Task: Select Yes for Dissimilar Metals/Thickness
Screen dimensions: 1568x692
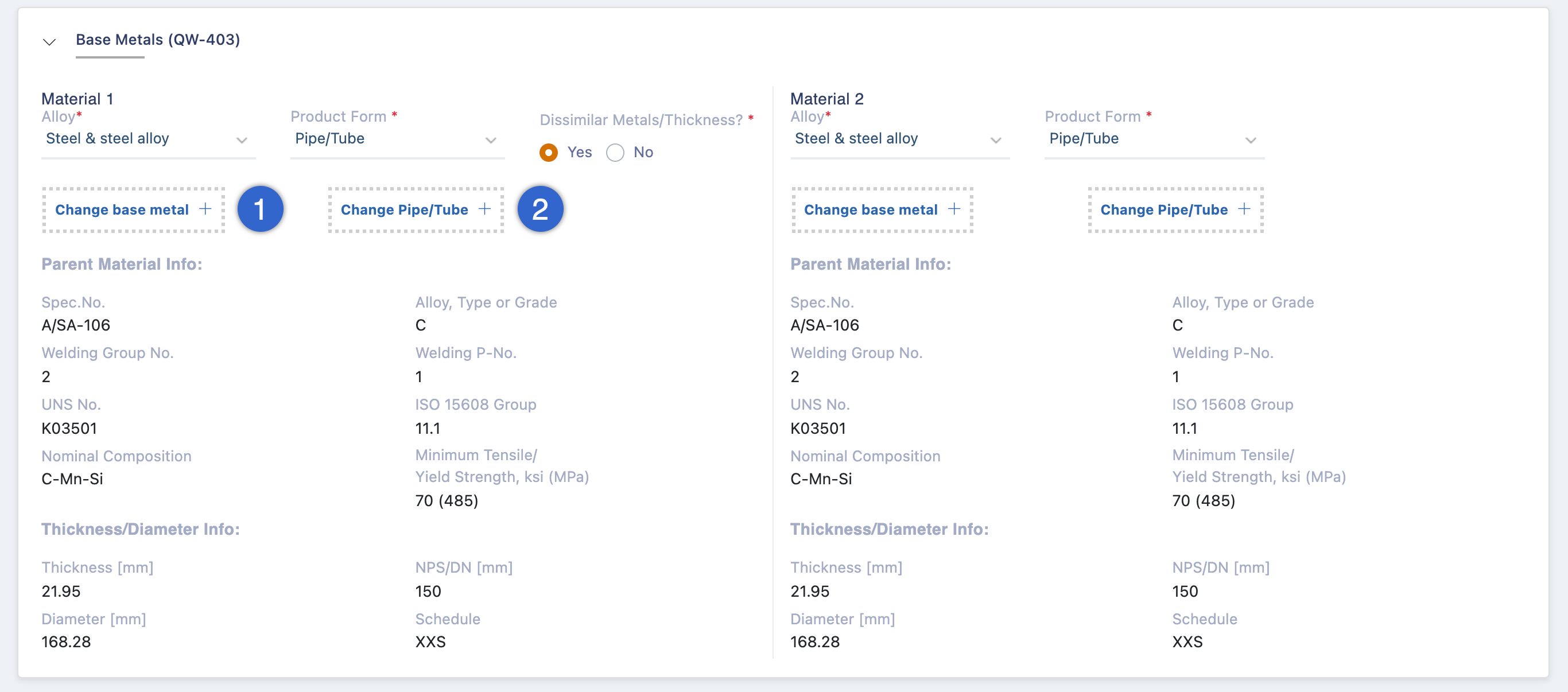Action: tap(549, 152)
